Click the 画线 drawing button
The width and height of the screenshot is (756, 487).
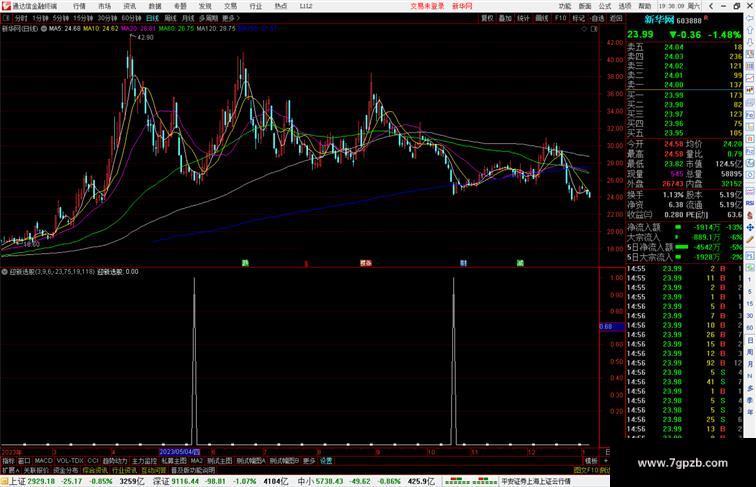tap(542, 18)
